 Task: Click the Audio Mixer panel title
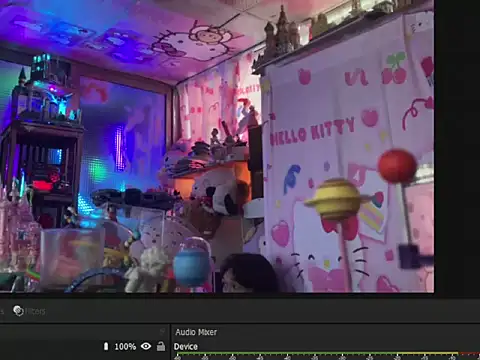tap(196, 332)
